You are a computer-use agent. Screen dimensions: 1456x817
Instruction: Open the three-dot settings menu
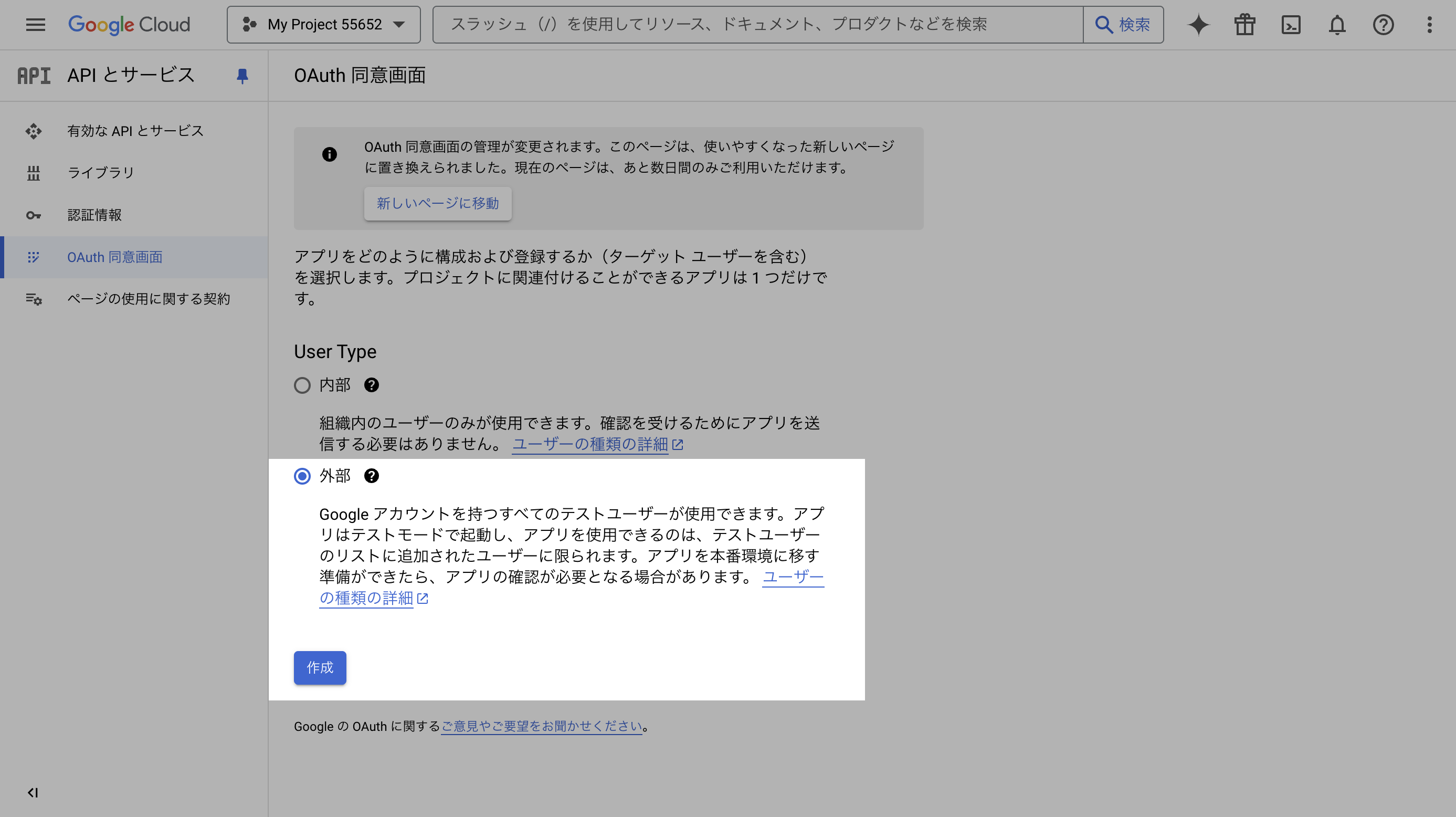[x=1429, y=24]
